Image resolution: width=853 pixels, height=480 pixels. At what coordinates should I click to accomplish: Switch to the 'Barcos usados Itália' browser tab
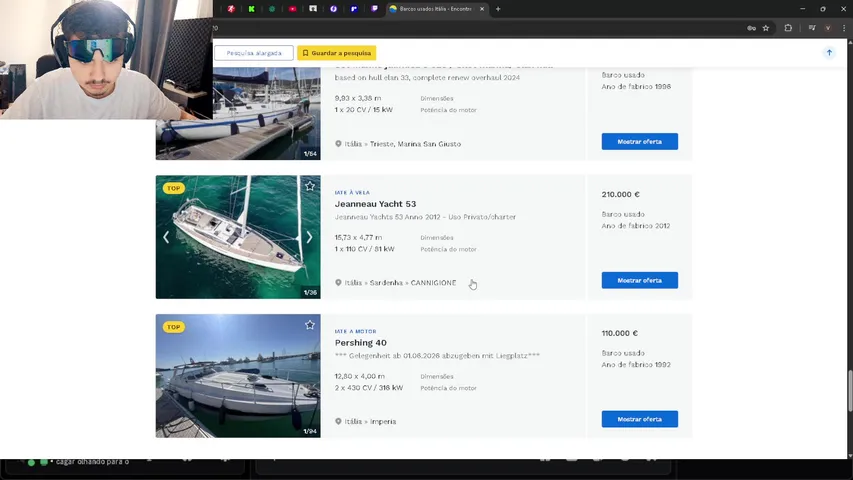(435, 9)
